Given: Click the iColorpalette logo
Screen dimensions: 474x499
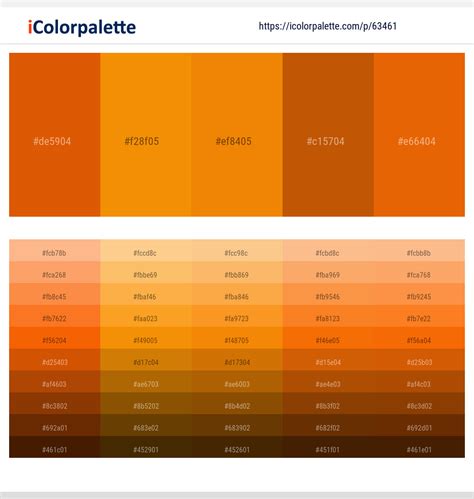Looking at the screenshot, I should (82, 27).
